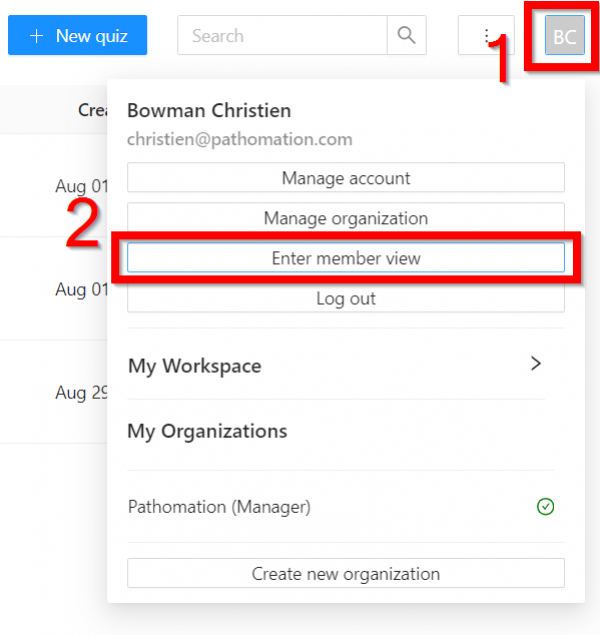Screen dimensions: 600x635
Task: Click the Create new organization button
Action: point(346,574)
